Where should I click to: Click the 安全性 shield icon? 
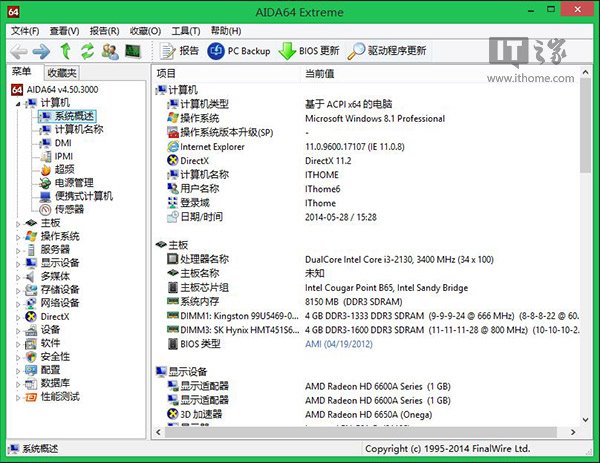click(x=31, y=357)
